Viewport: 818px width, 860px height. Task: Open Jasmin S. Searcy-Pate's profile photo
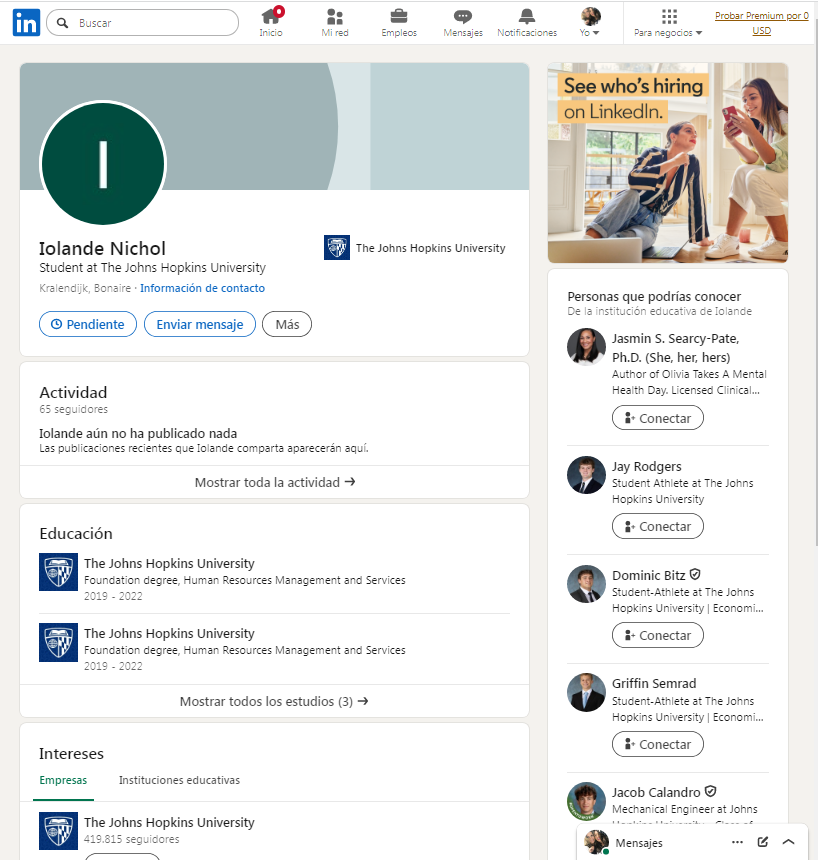[586, 347]
